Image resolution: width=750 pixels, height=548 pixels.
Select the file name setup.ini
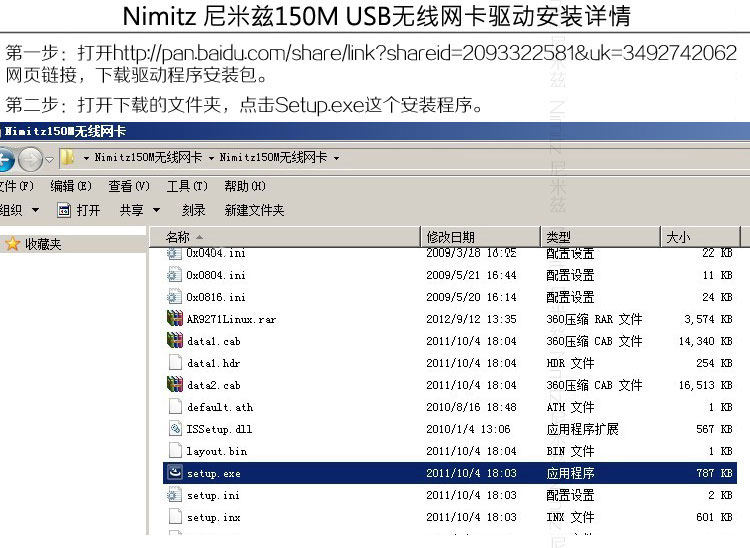click(x=213, y=495)
